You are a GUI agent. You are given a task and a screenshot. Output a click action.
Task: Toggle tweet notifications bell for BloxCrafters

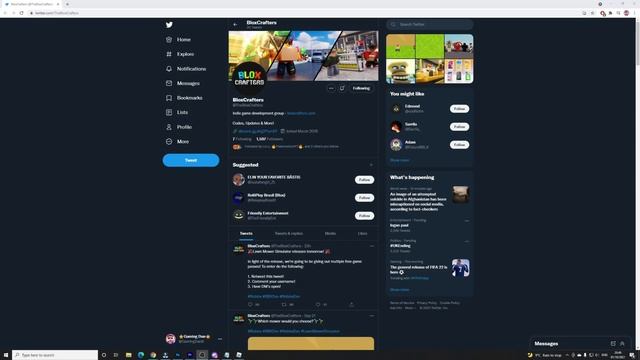point(342,88)
